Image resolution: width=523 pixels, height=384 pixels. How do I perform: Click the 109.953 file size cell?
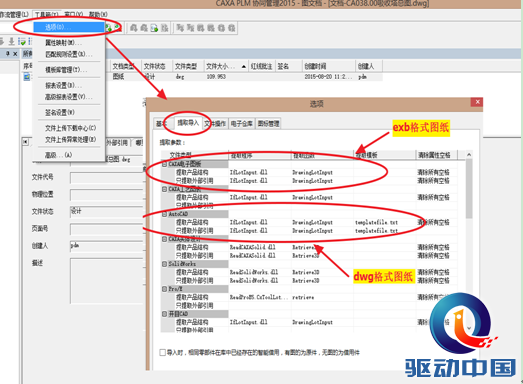(x=216, y=77)
